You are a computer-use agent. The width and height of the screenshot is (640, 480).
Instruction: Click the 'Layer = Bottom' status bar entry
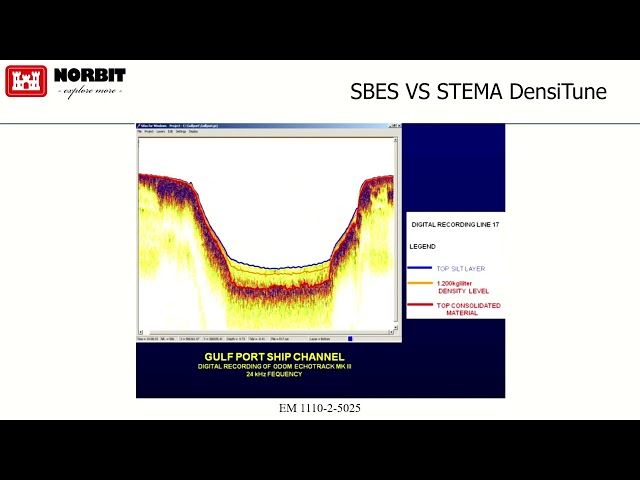320,339
